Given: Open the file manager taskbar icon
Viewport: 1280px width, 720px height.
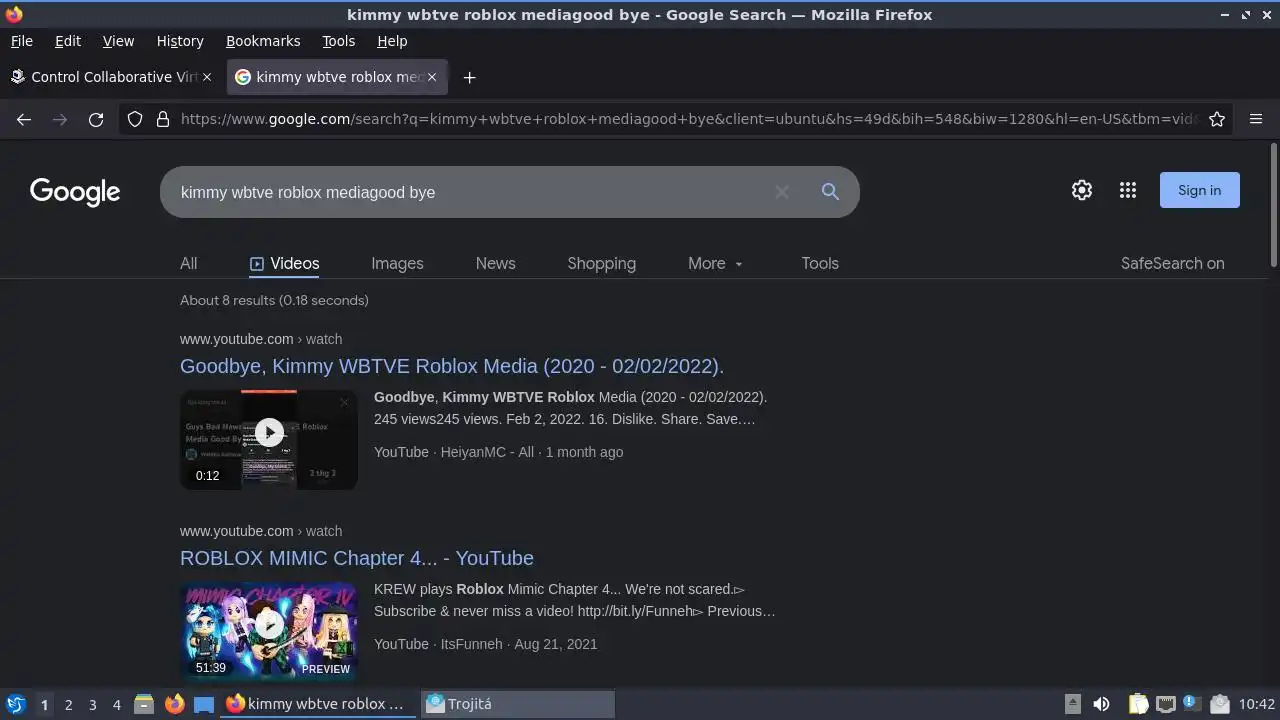Looking at the screenshot, I should 144,704.
